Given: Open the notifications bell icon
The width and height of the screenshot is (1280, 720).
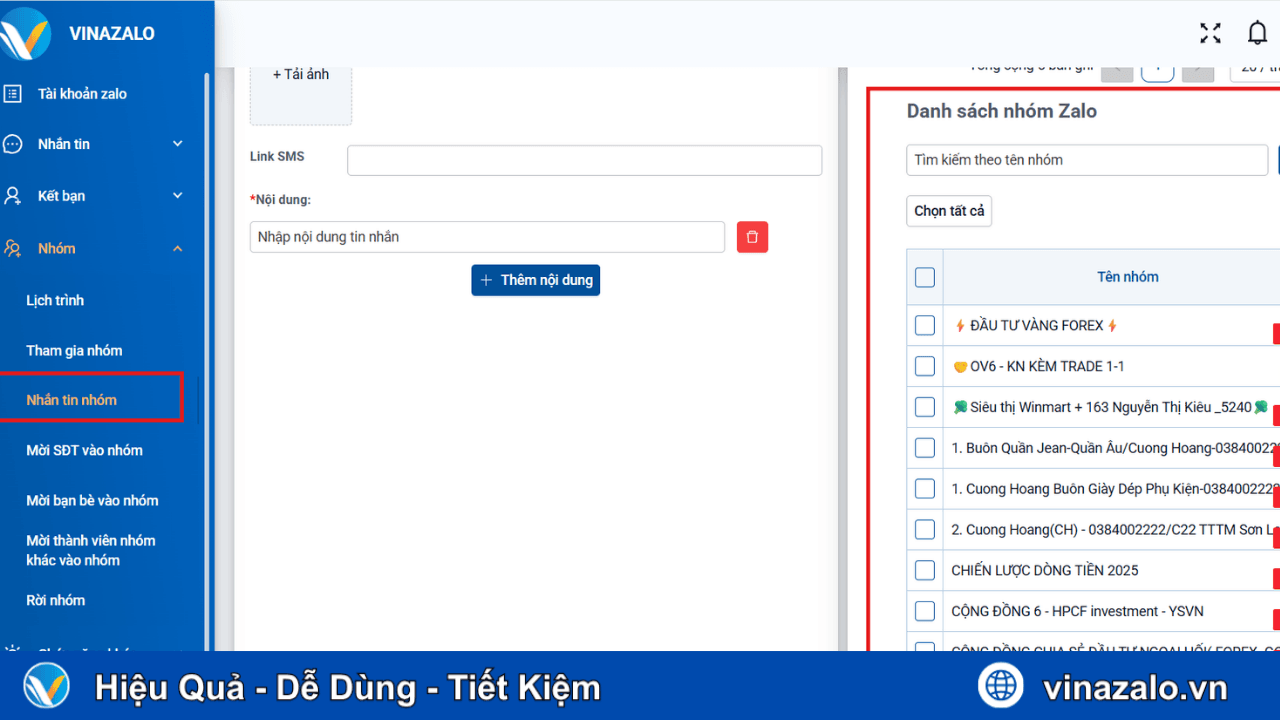Looking at the screenshot, I should (x=1258, y=33).
